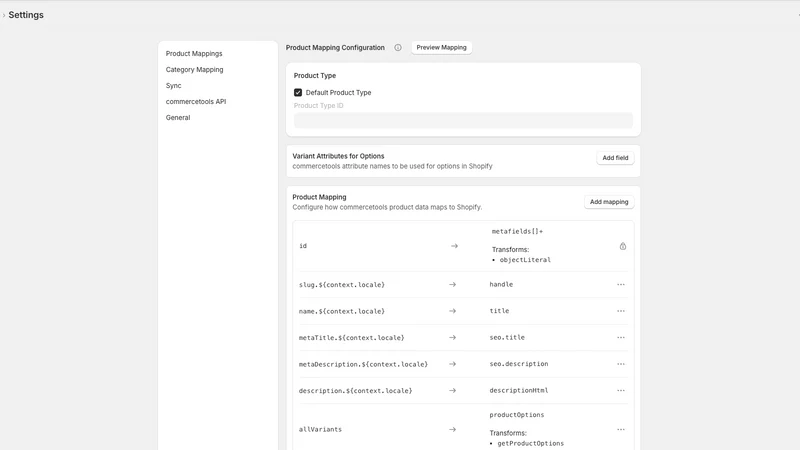Open the three-dot menu for the title mapping
The height and width of the screenshot is (450, 800).
pos(620,311)
